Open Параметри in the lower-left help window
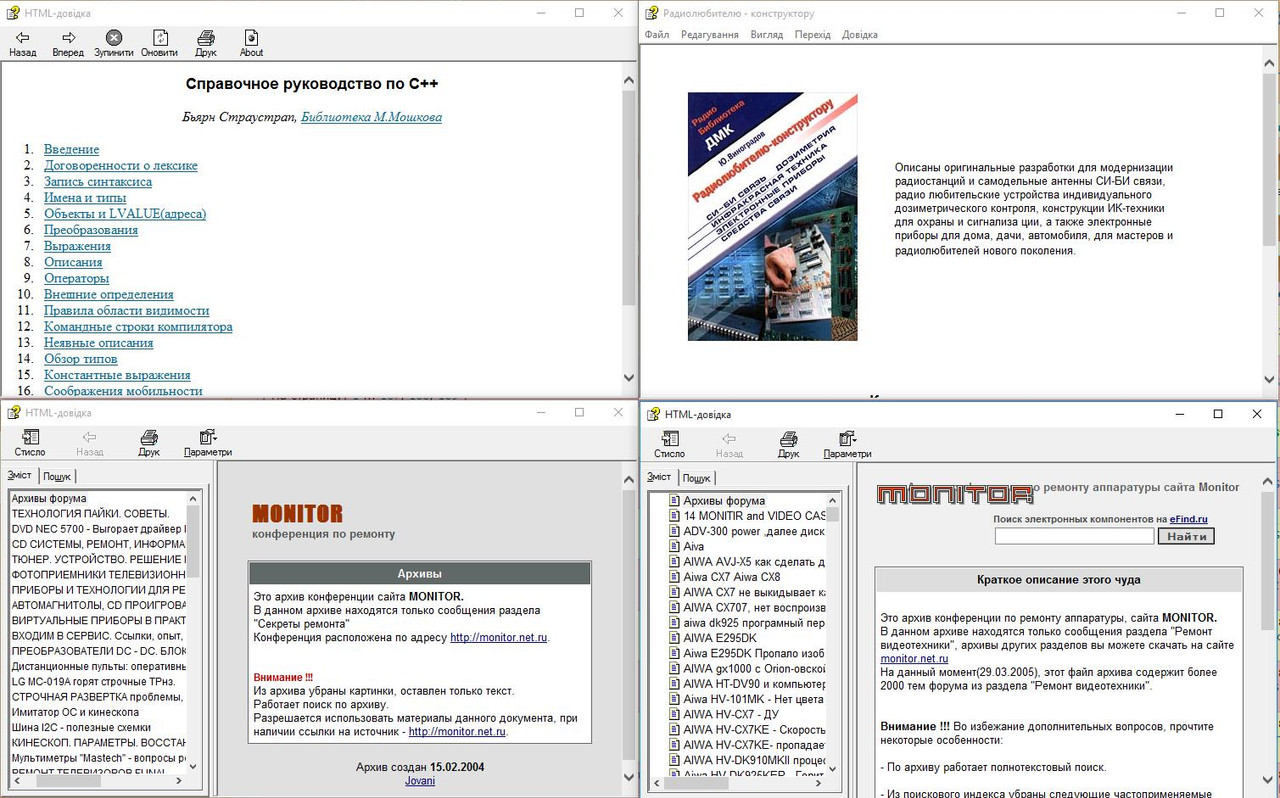The height and width of the screenshot is (798, 1280). 208,444
